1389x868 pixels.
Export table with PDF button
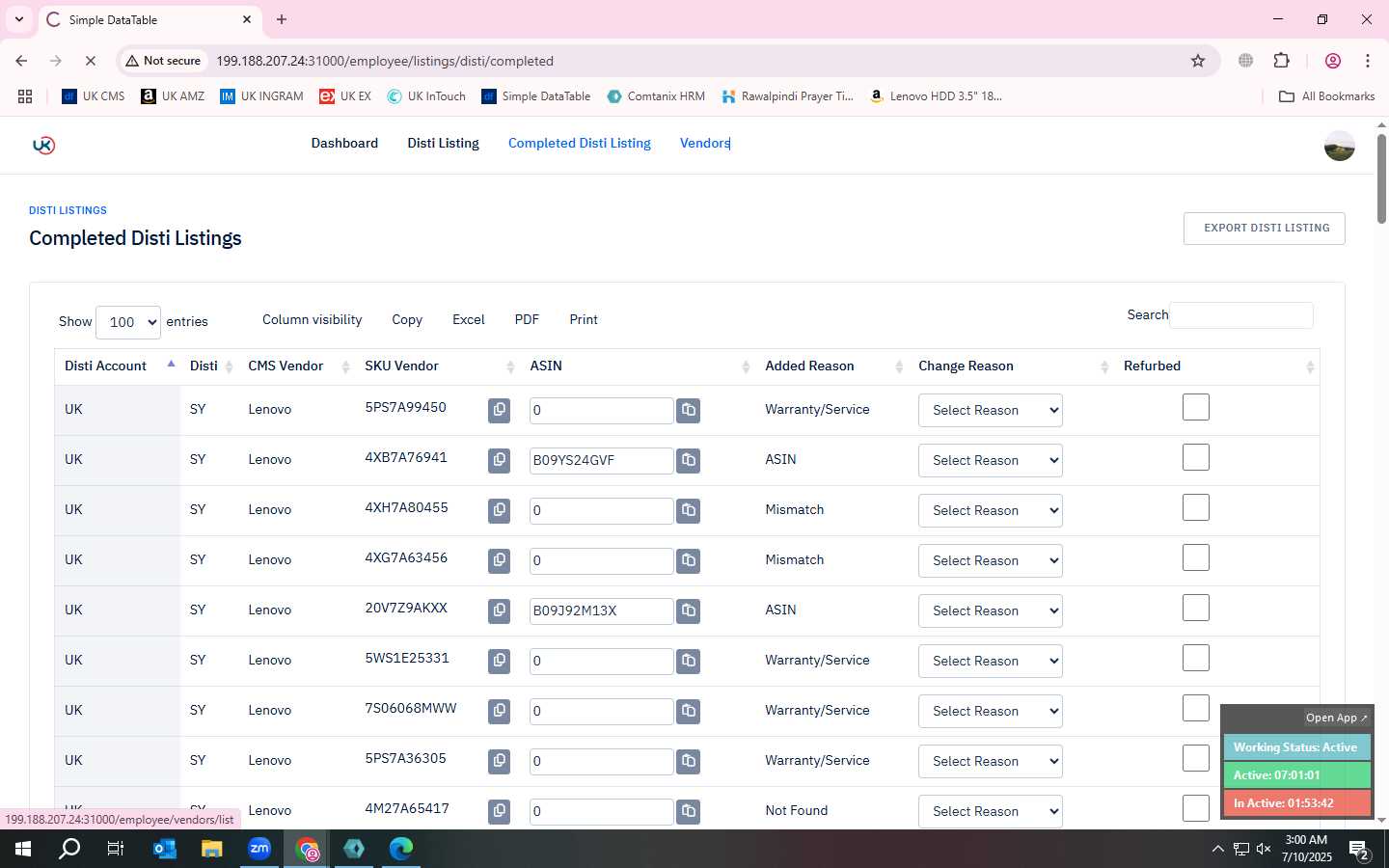coord(527,319)
